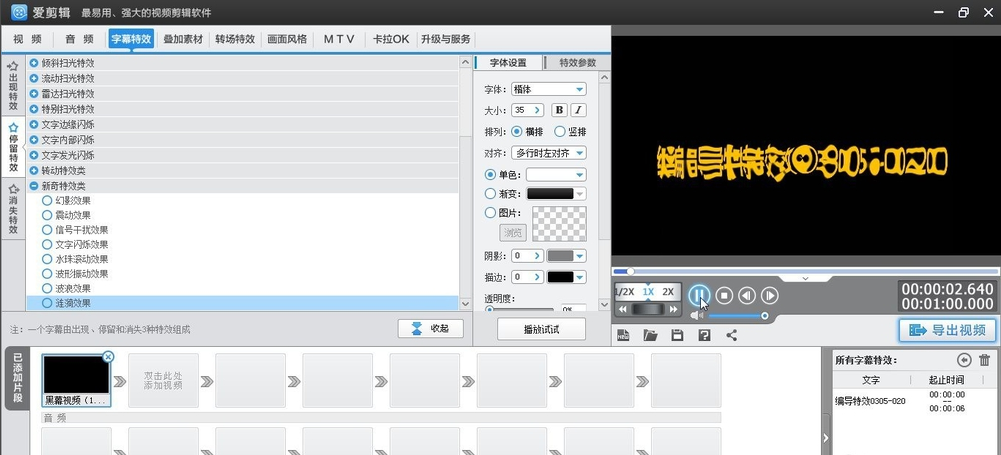Choose the 渐变 gradient color radio option
The width and height of the screenshot is (1001, 455).
pyautogui.click(x=490, y=194)
